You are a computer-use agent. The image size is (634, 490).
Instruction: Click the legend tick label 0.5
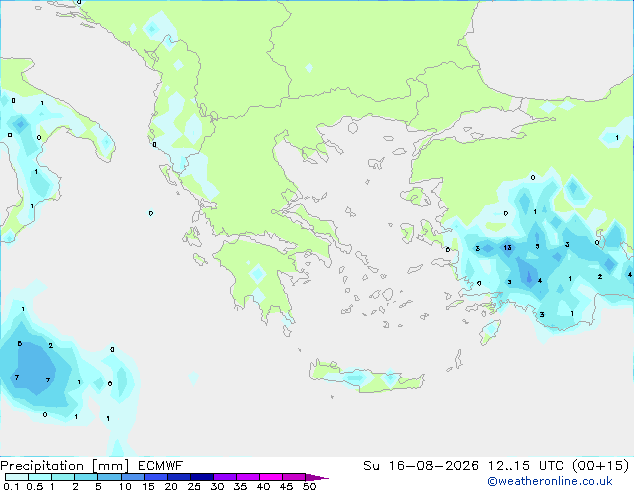click(x=35, y=486)
